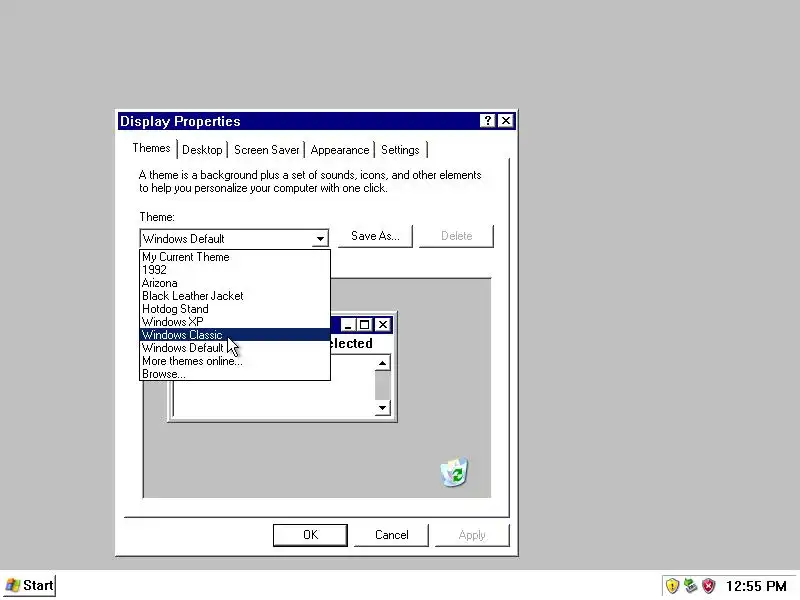The image size is (800, 600).
Task: Click the disabled Delete button
Action: (456, 236)
